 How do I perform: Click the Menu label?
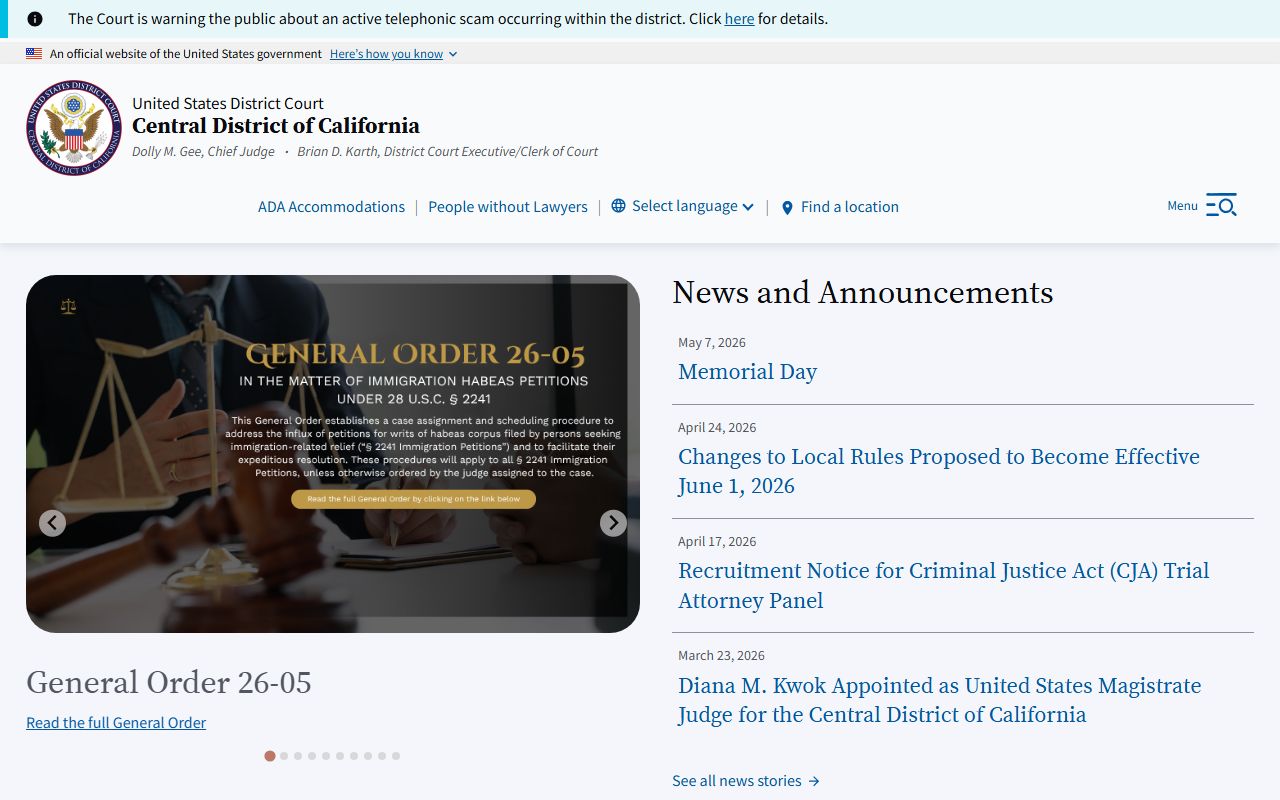pyautogui.click(x=1182, y=206)
